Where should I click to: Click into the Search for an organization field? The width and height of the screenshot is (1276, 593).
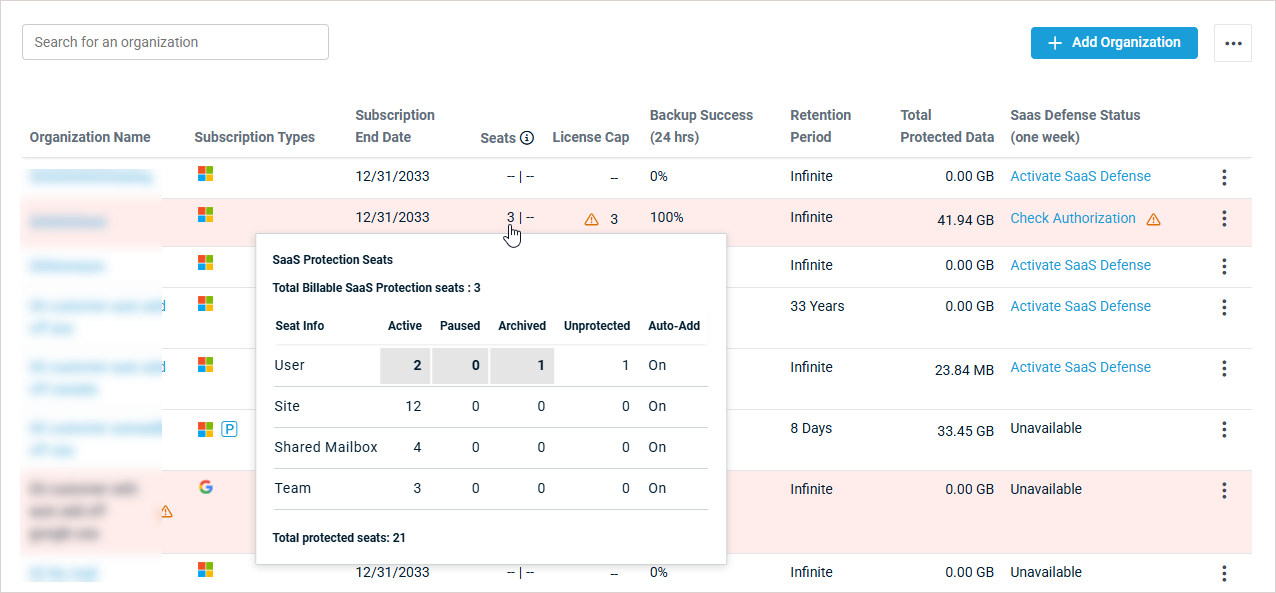[175, 42]
